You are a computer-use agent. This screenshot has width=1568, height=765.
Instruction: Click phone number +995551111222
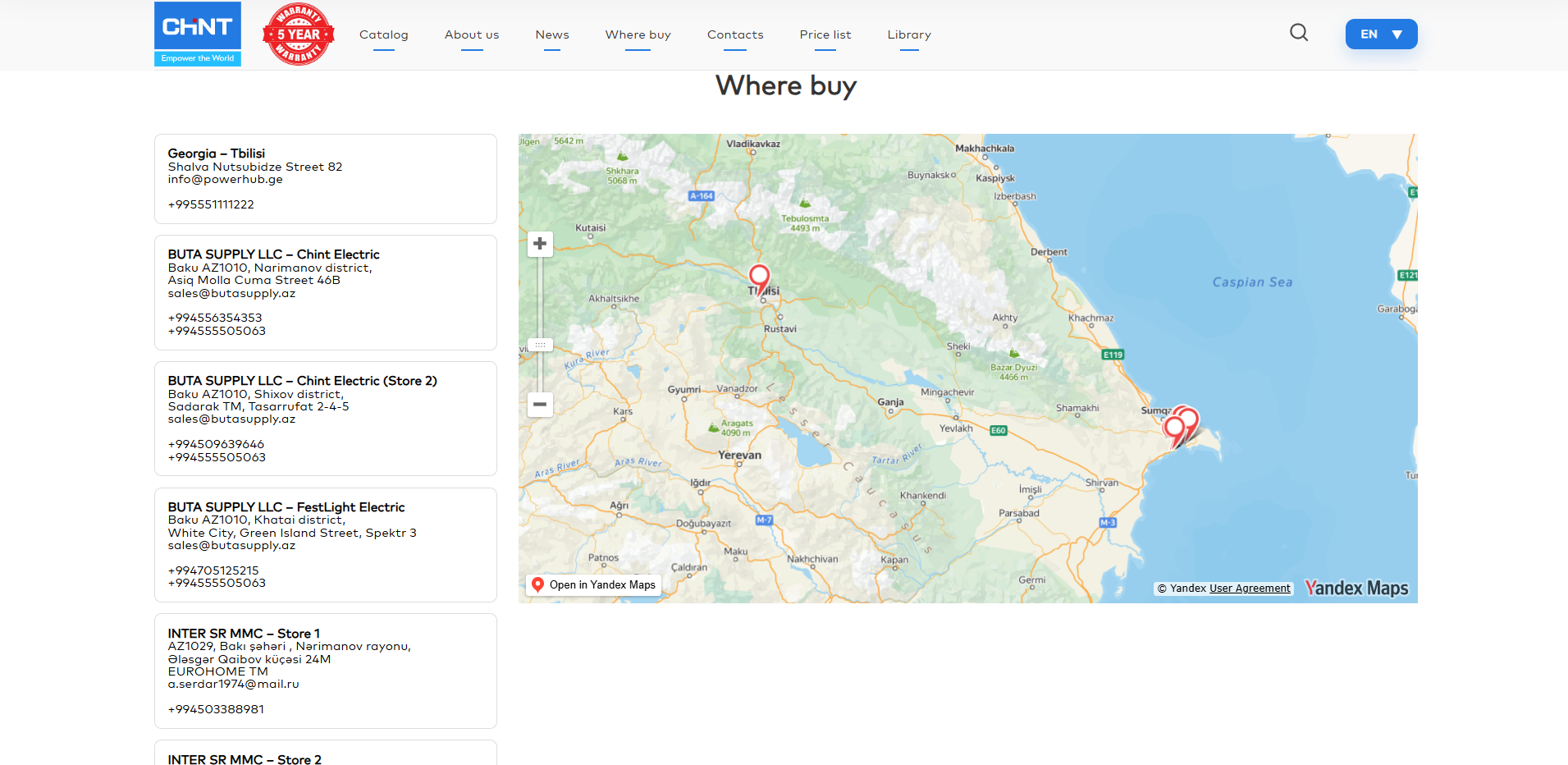[x=211, y=204]
